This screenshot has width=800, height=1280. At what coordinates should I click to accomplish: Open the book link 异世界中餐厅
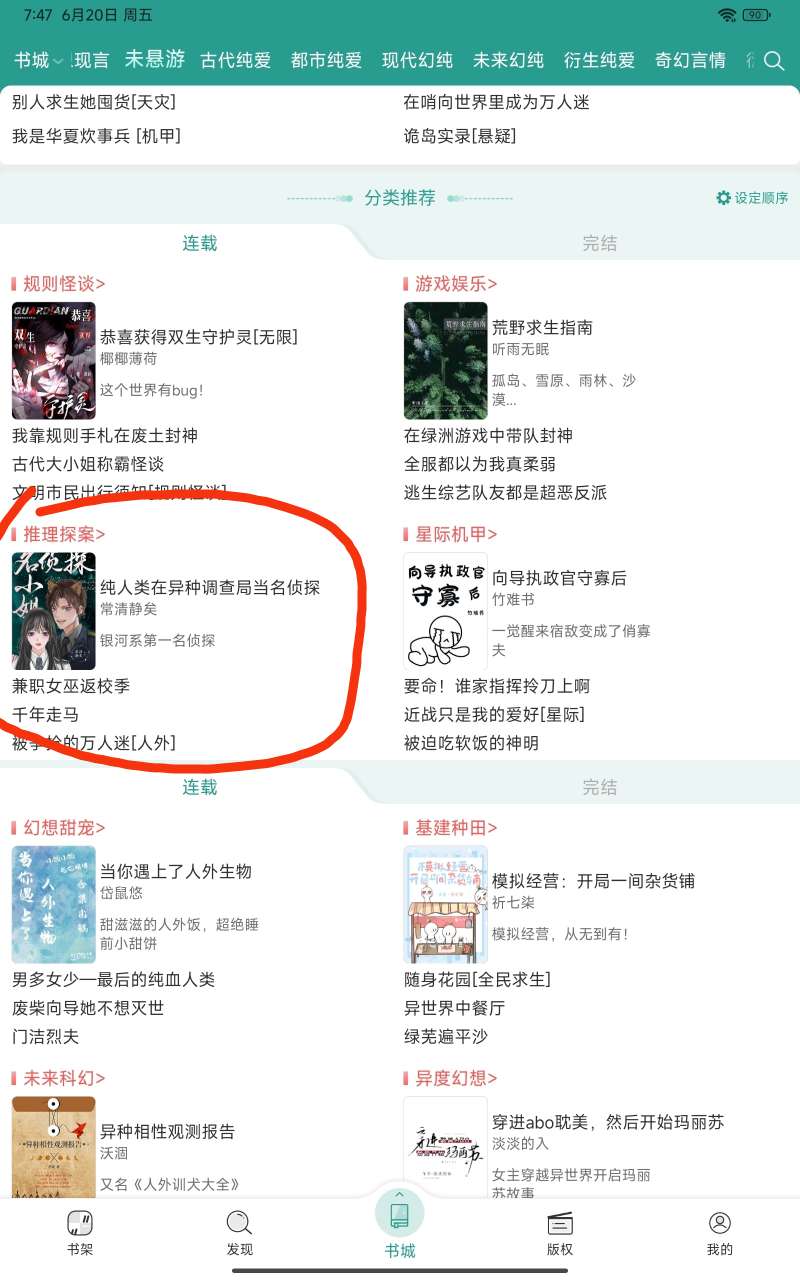tap(454, 1008)
